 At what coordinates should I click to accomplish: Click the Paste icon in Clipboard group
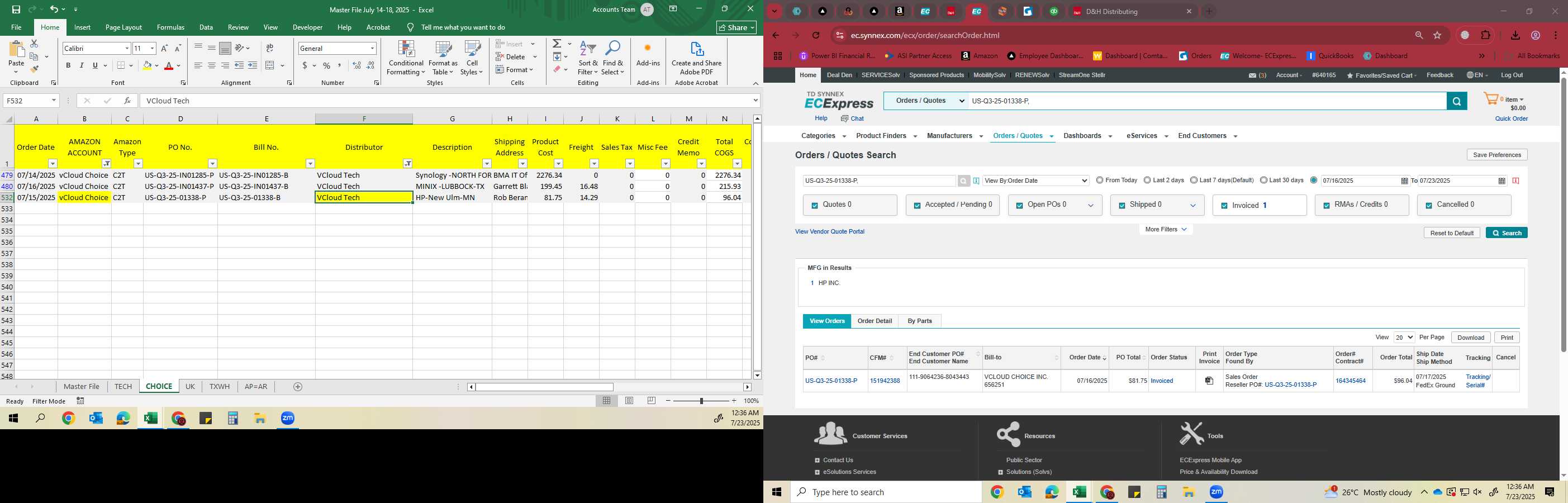[x=16, y=50]
